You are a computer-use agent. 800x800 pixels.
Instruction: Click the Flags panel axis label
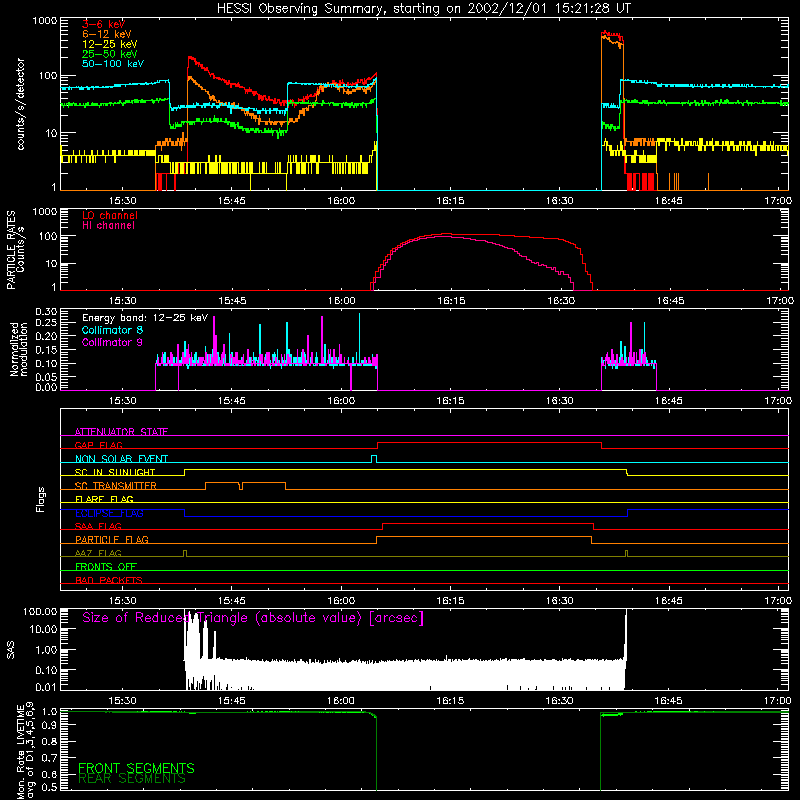click(x=41, y=499)
